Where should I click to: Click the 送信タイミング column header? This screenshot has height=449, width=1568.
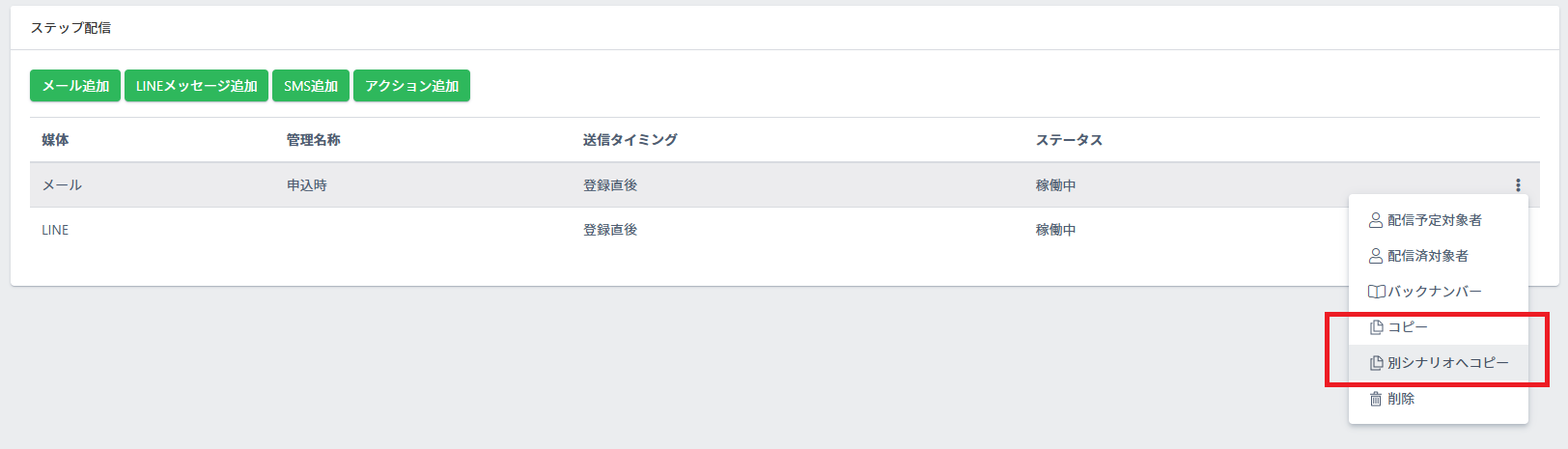630,140
